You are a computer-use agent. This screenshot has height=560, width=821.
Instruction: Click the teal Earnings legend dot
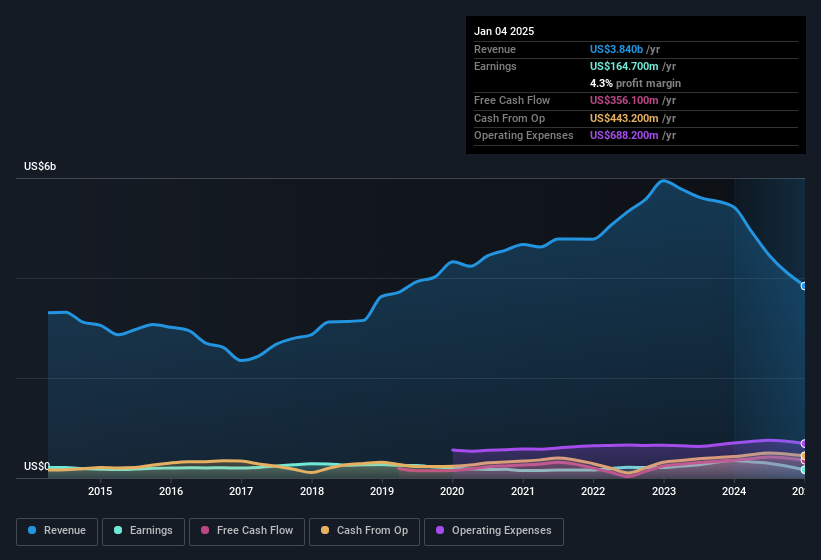coord(118,530)
